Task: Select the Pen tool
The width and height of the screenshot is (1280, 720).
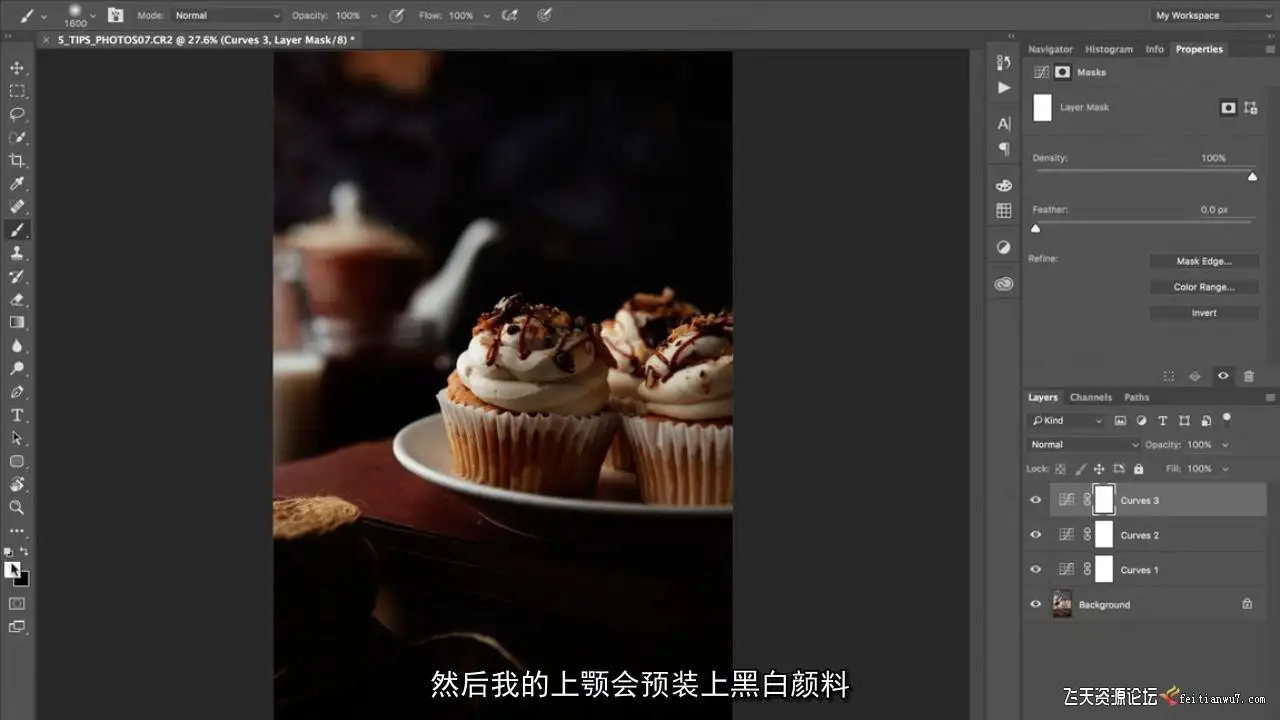Action: point(17,392)
